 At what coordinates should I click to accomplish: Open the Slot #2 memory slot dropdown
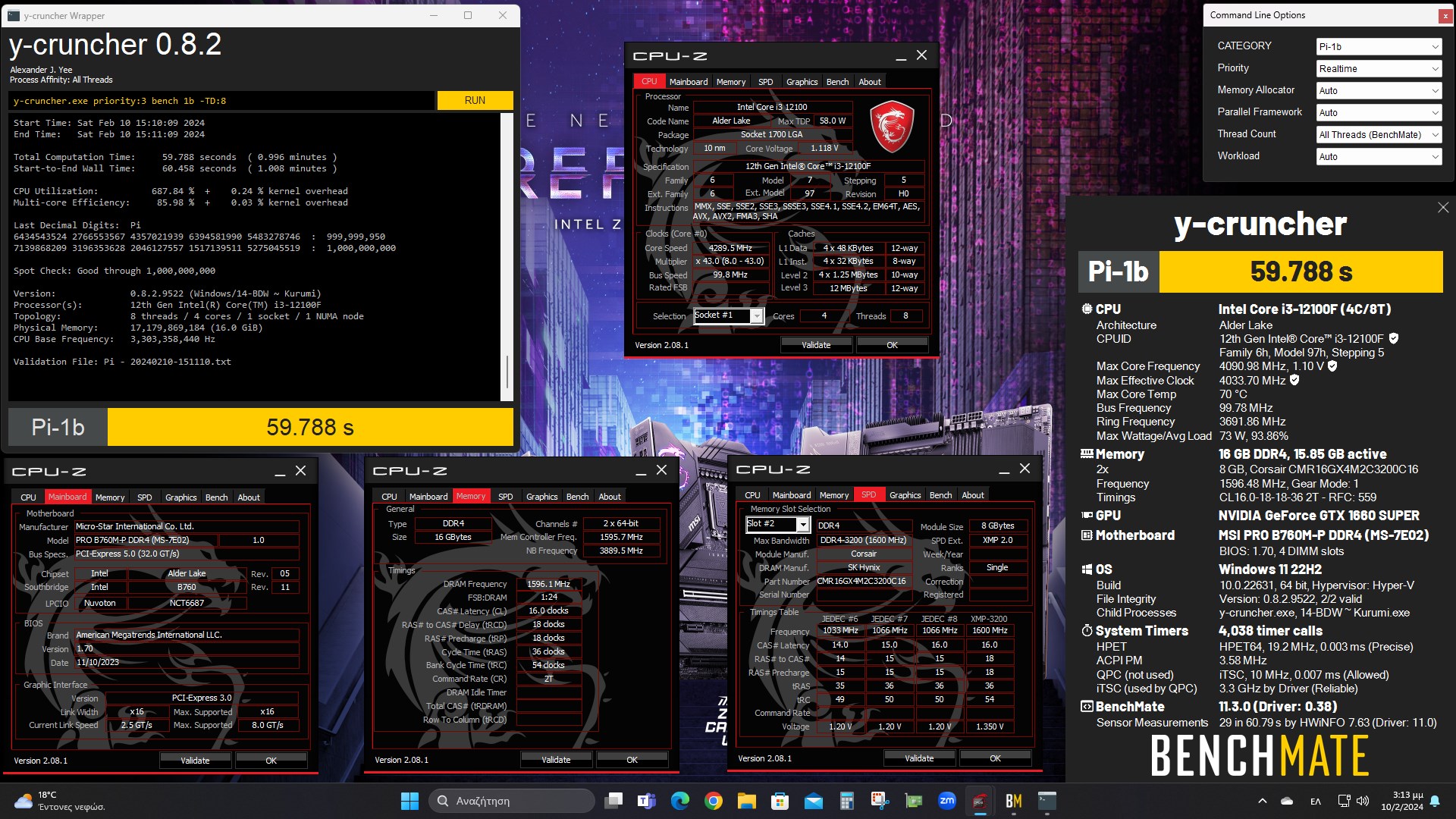click(x=779, y=524)
